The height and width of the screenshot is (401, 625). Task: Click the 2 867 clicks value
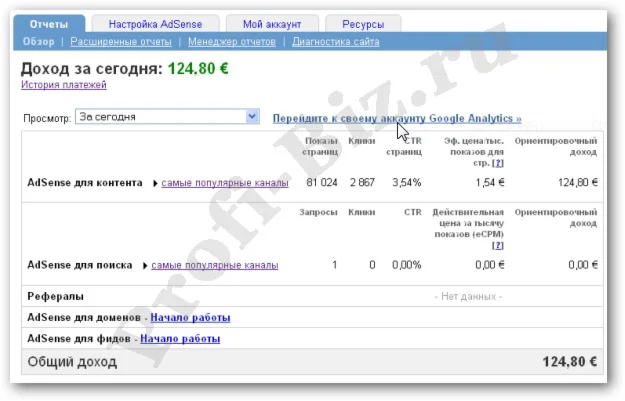(x=362, y=183)
